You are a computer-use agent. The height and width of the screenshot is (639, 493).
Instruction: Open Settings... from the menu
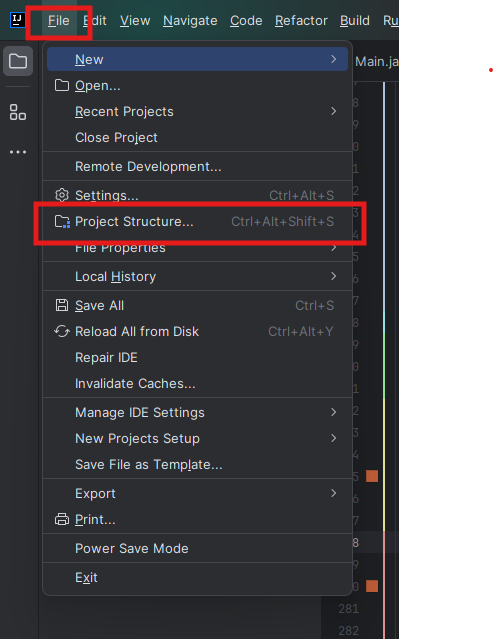[197, 195]
